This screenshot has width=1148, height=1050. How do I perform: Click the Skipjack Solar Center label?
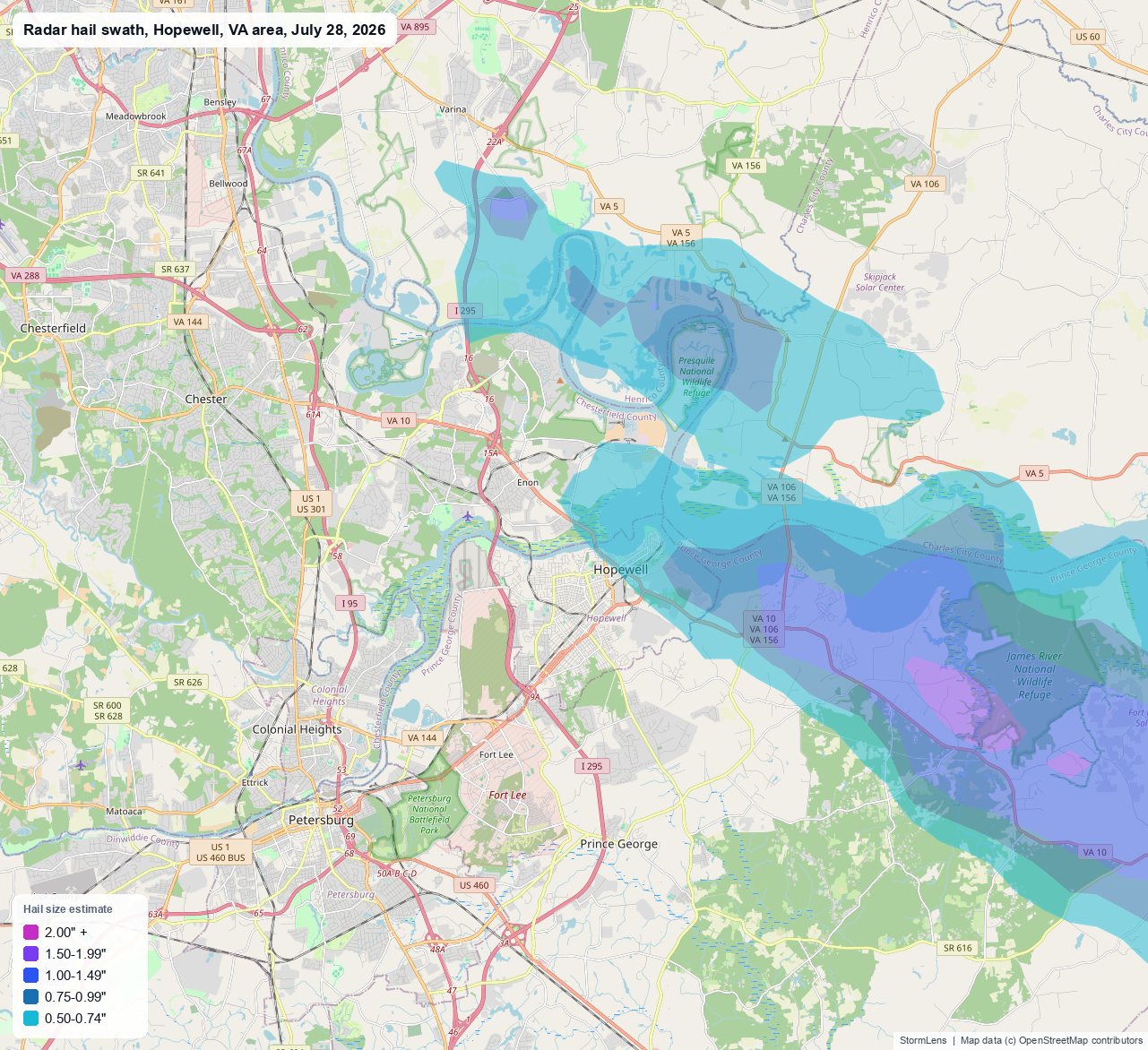coord(880,282)
